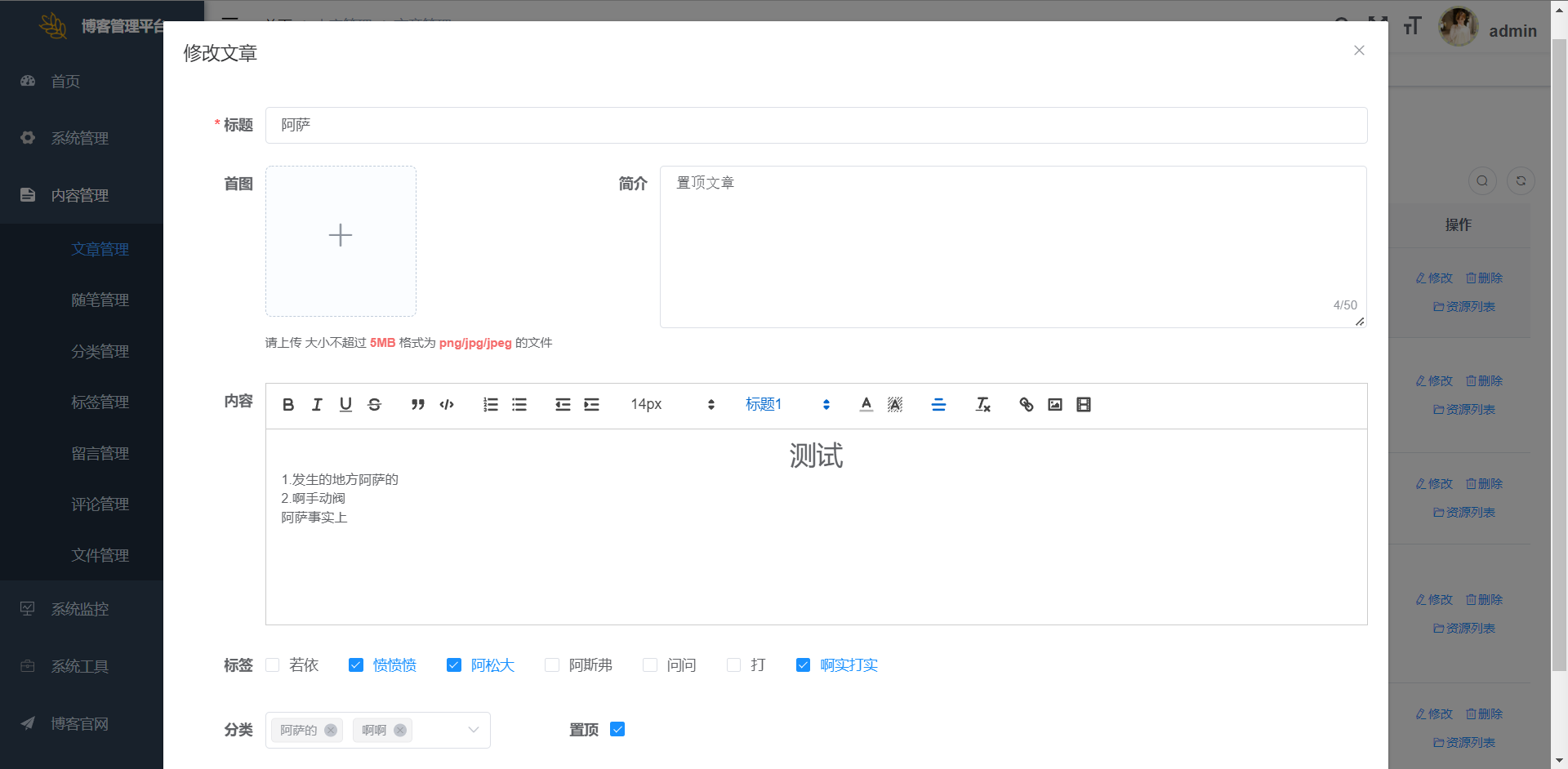This screenshot has height=769, width=1568.
Task: Toggle the 置顶 pinned checkbox
Action: point(617,729)
